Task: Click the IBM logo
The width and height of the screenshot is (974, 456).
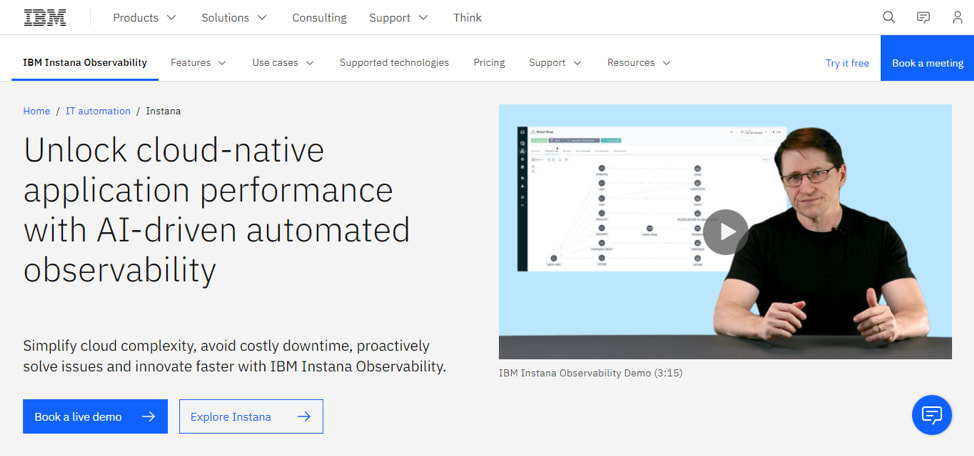Action: pyautogui.click(x=45, y=17)
